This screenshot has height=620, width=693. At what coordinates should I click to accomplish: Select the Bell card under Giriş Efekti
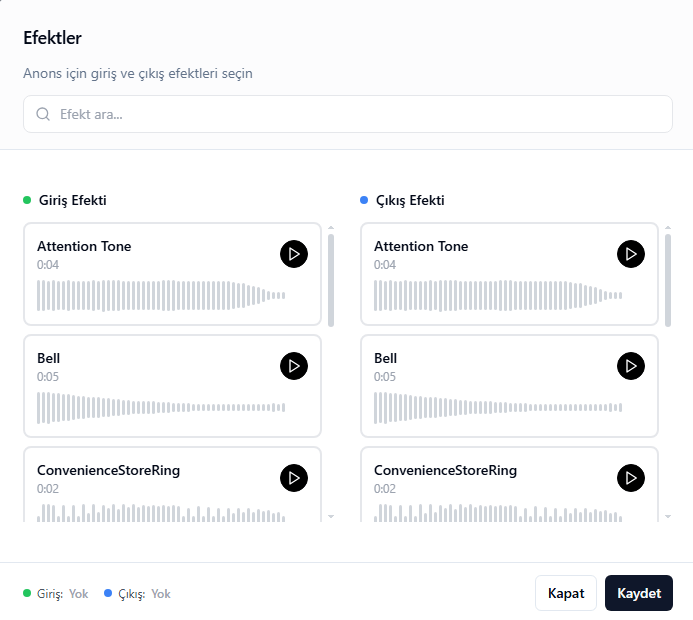tap(150, 362)
